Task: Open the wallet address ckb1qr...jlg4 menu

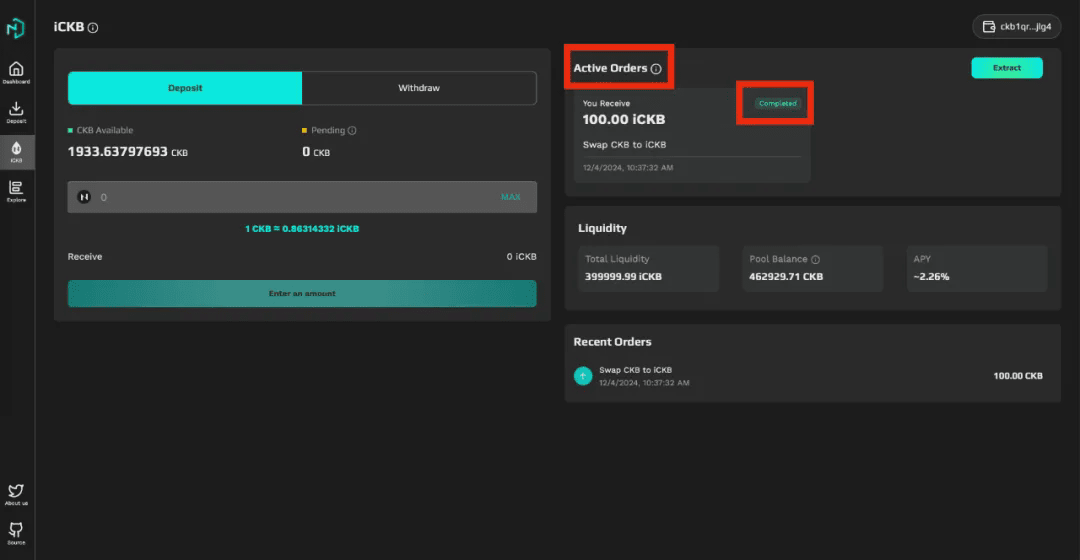Action: (1016, 27)
